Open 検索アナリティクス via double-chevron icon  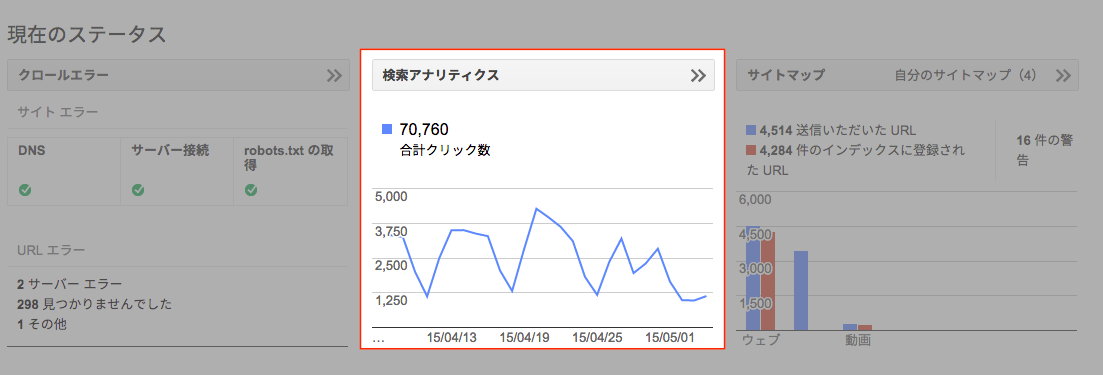(698, 75)
